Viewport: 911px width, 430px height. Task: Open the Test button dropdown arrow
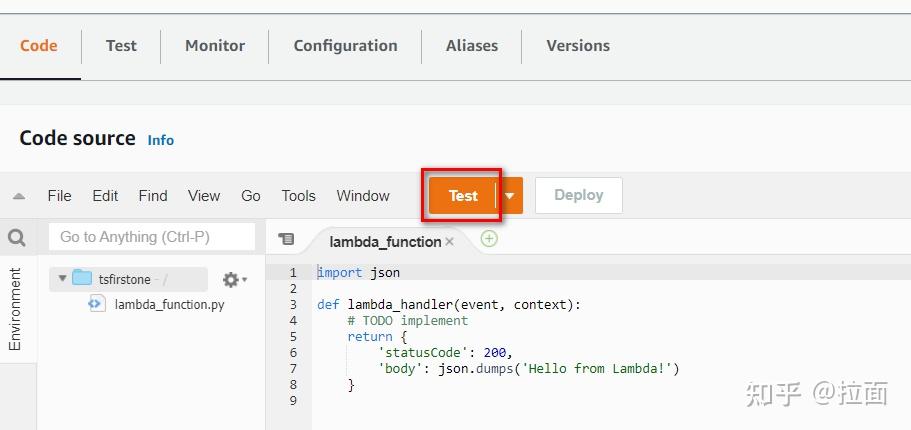(x=509, y=196)
